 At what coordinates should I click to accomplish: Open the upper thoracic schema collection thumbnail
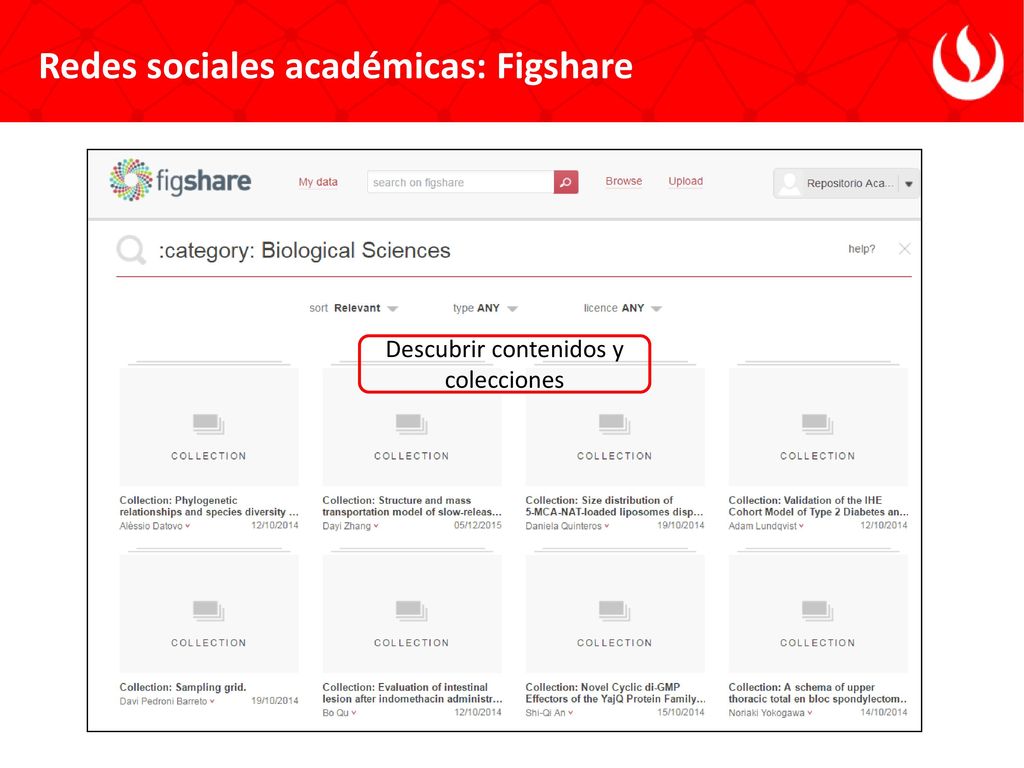tap(818, 614)
